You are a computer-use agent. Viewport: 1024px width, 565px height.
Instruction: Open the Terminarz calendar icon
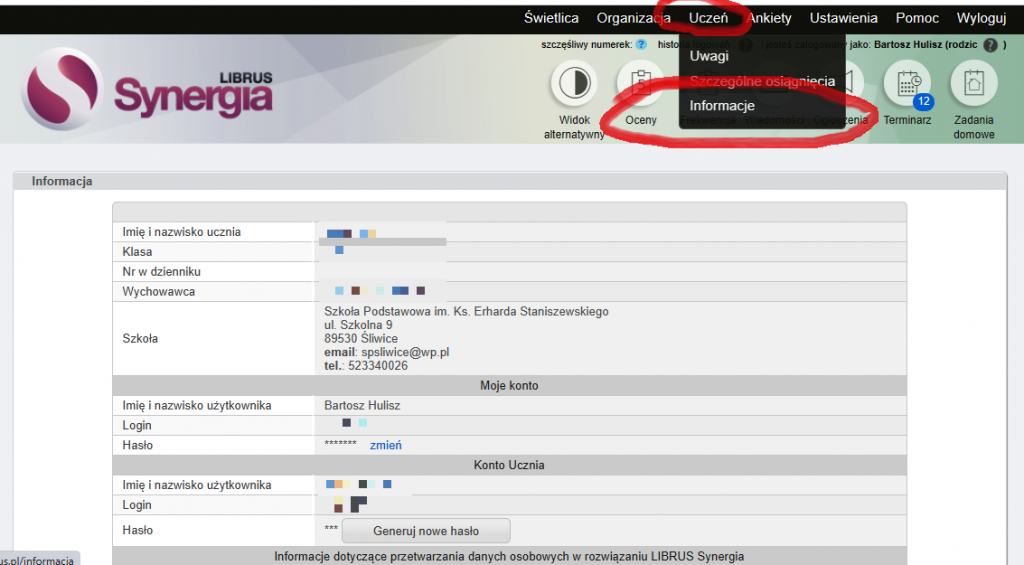coord(906,83)
